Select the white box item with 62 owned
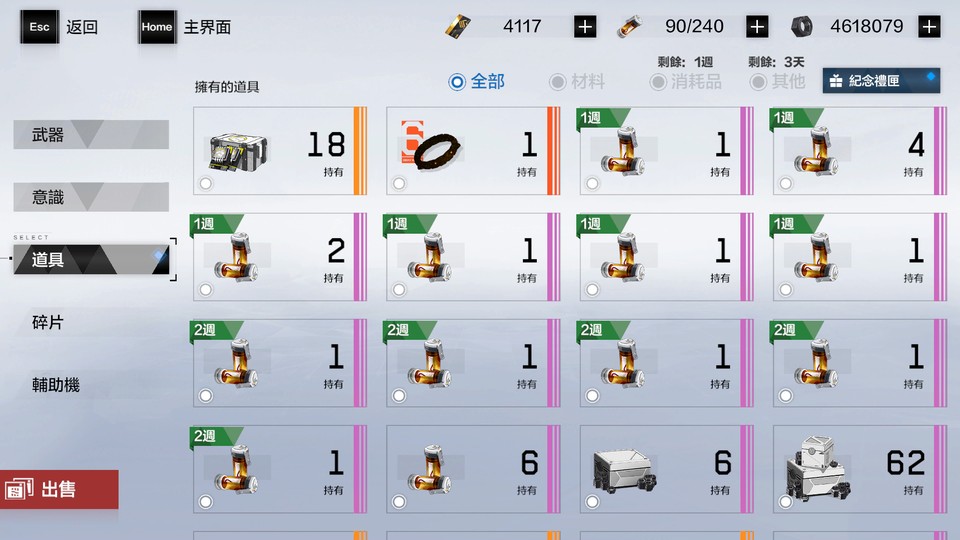The image size is (960, 540). (x=860, y=469)
